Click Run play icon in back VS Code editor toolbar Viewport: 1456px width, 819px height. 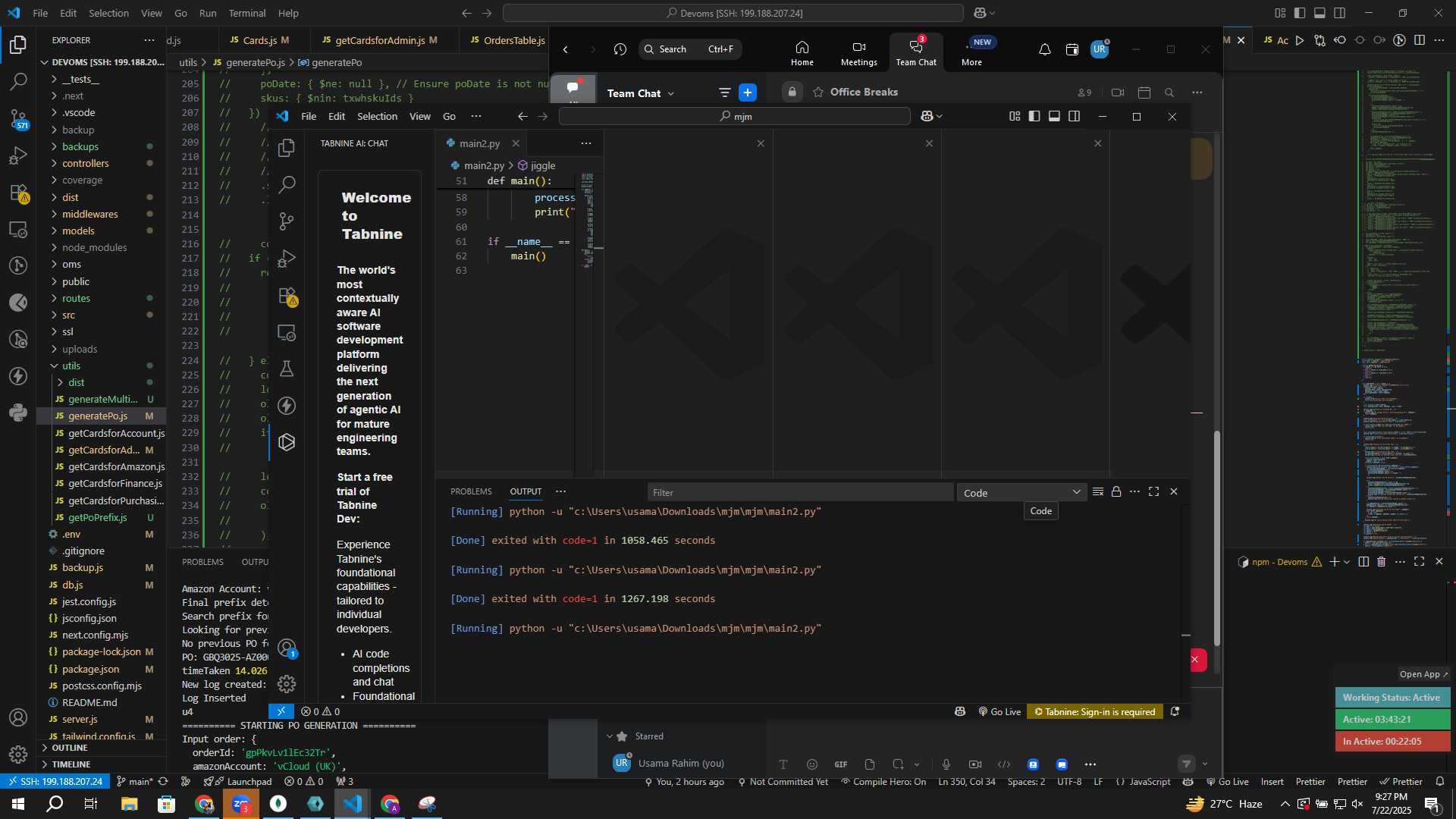pyautogui.click(x=1300, y=40)
